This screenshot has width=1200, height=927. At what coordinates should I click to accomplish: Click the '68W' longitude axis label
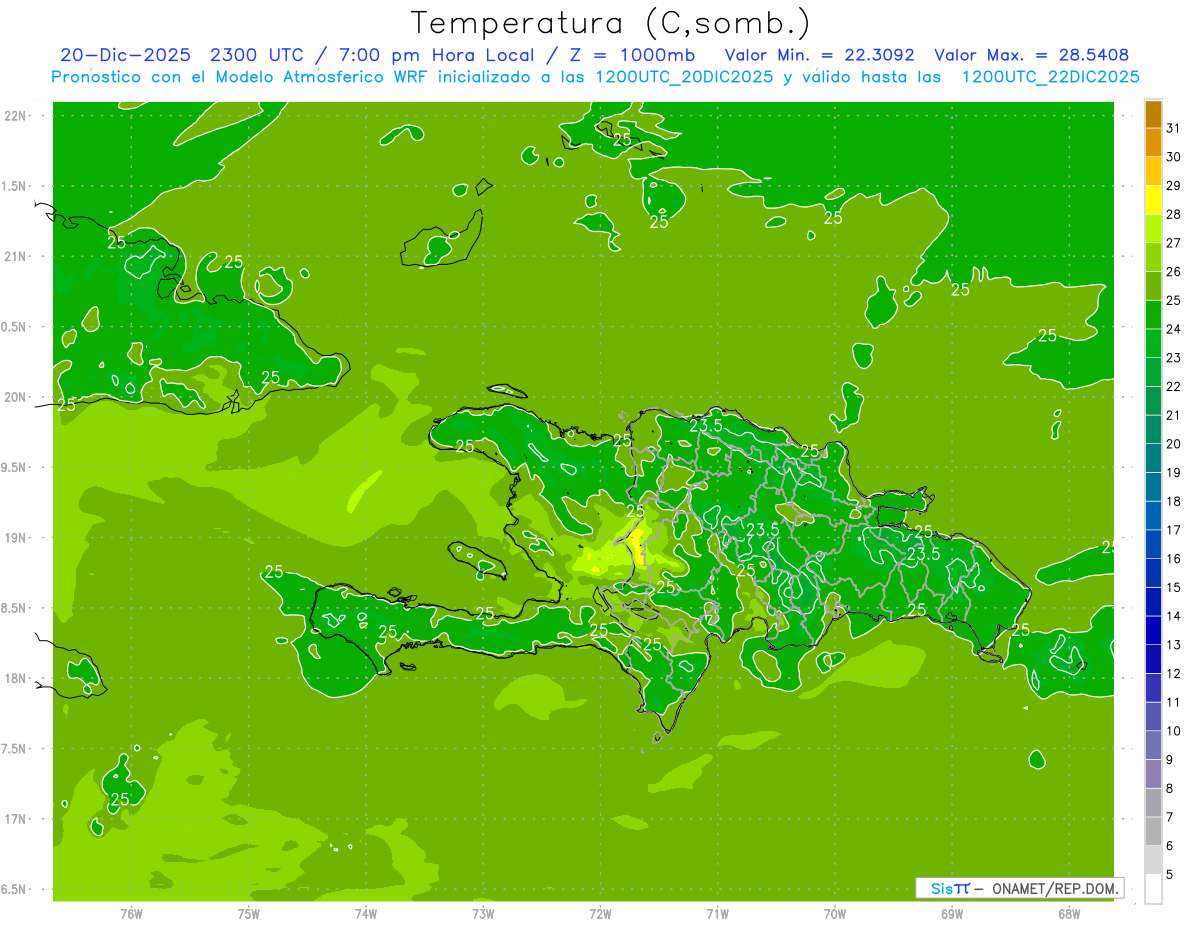point(1069,913)
